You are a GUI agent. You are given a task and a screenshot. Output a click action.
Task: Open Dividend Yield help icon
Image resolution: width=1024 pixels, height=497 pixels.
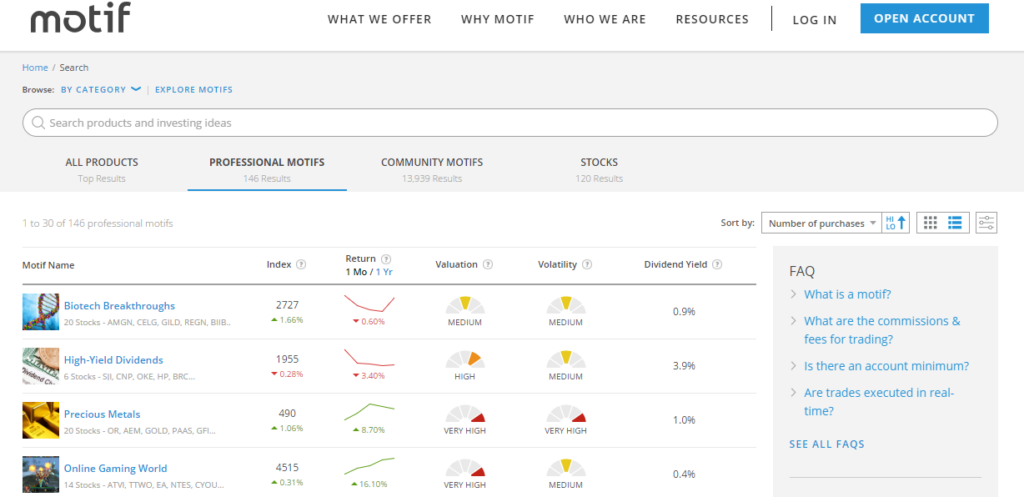tap(717, 265)
